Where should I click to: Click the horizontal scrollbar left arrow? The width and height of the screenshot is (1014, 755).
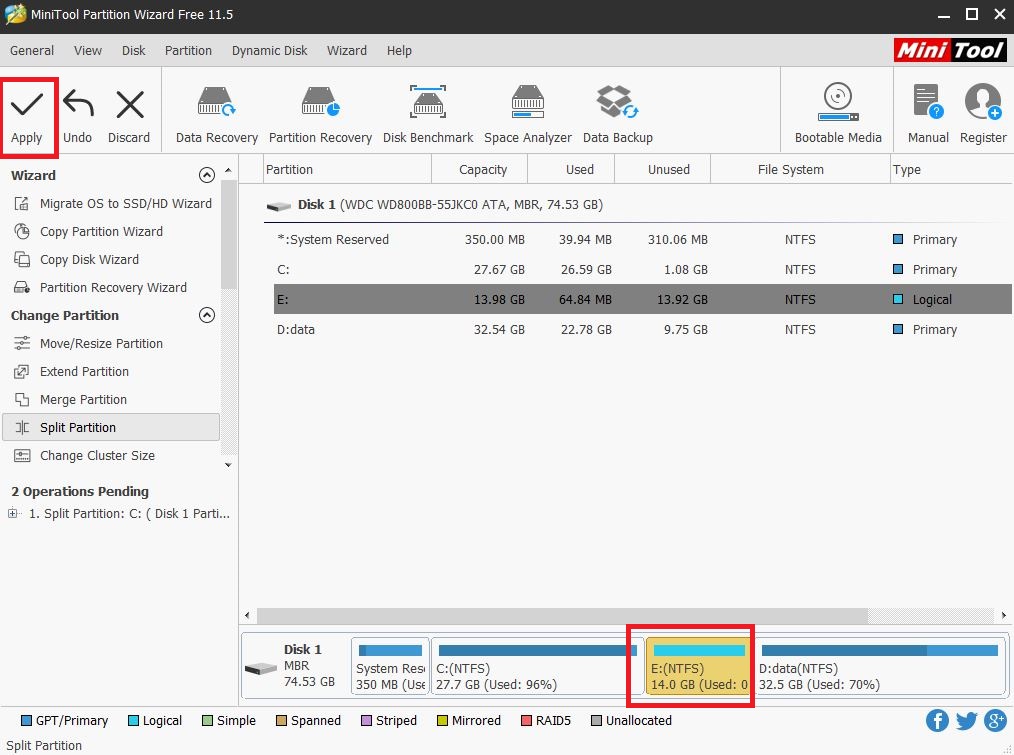pyautogui.click(x=247, y=615)
